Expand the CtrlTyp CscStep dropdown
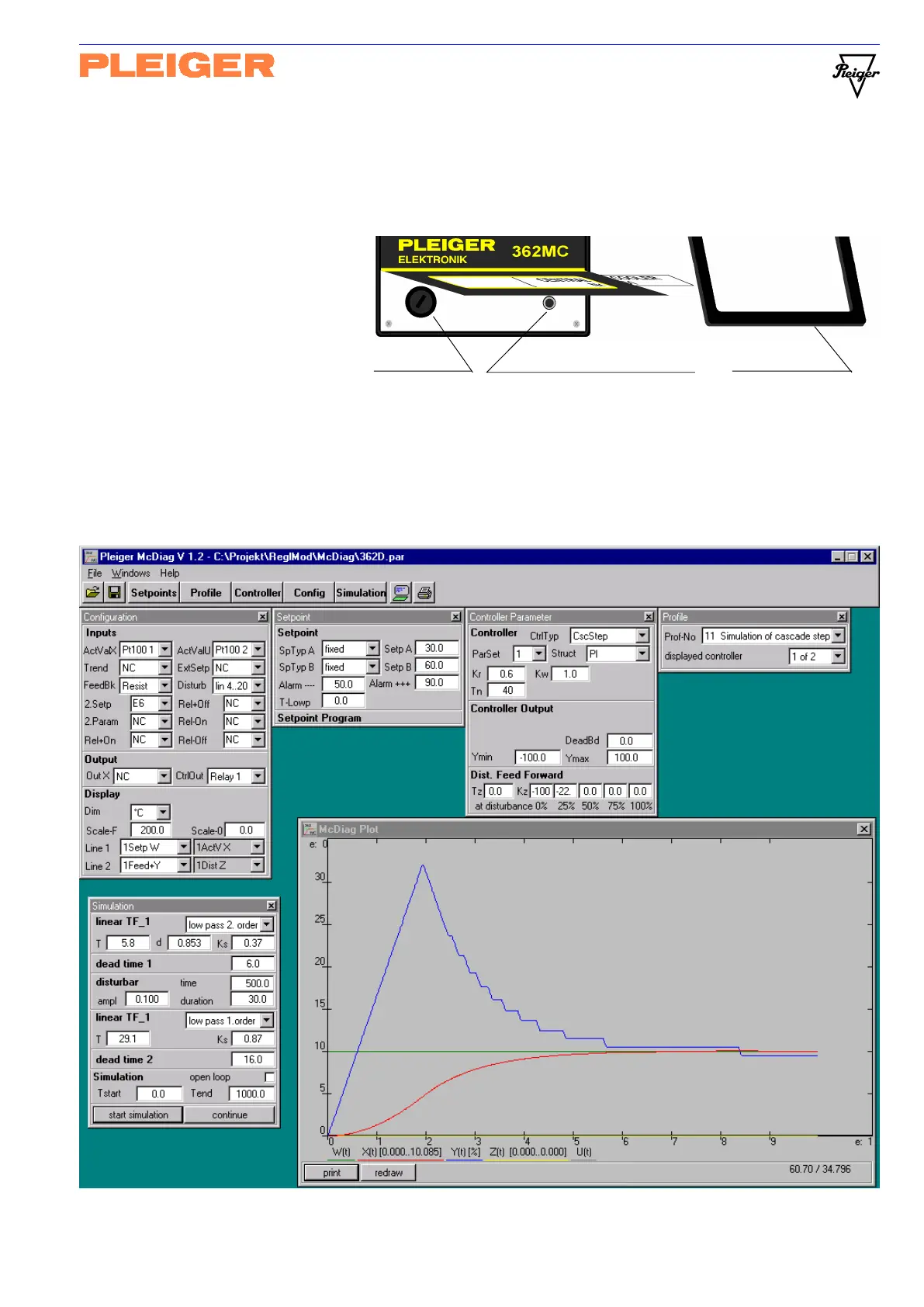 [642, 636]
